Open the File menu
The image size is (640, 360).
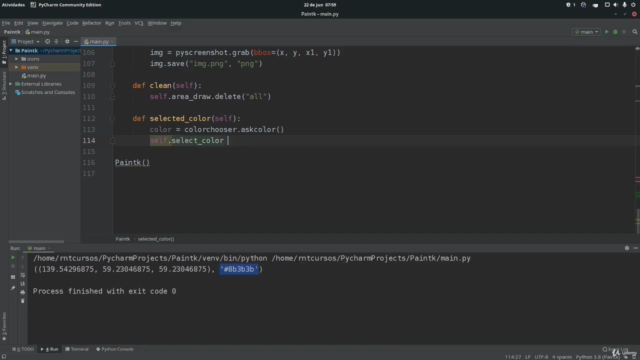tap(6, 23)
